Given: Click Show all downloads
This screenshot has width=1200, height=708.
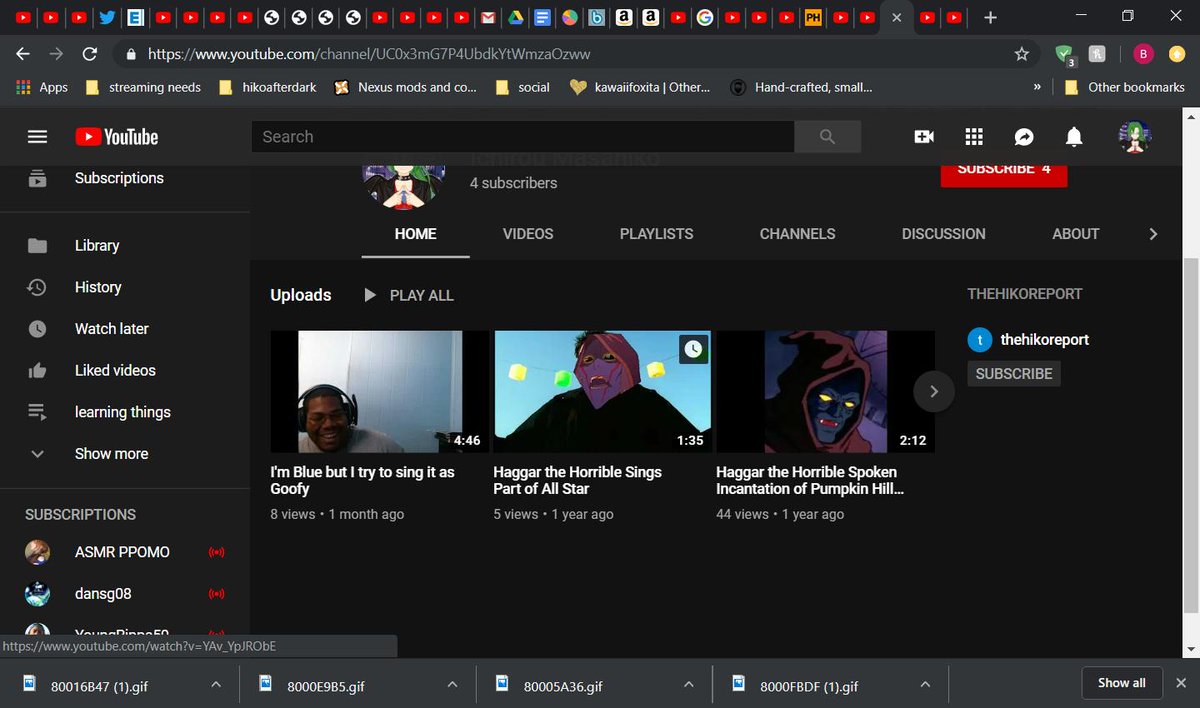Looking at the screenshot, I should tap(1122, 683).
